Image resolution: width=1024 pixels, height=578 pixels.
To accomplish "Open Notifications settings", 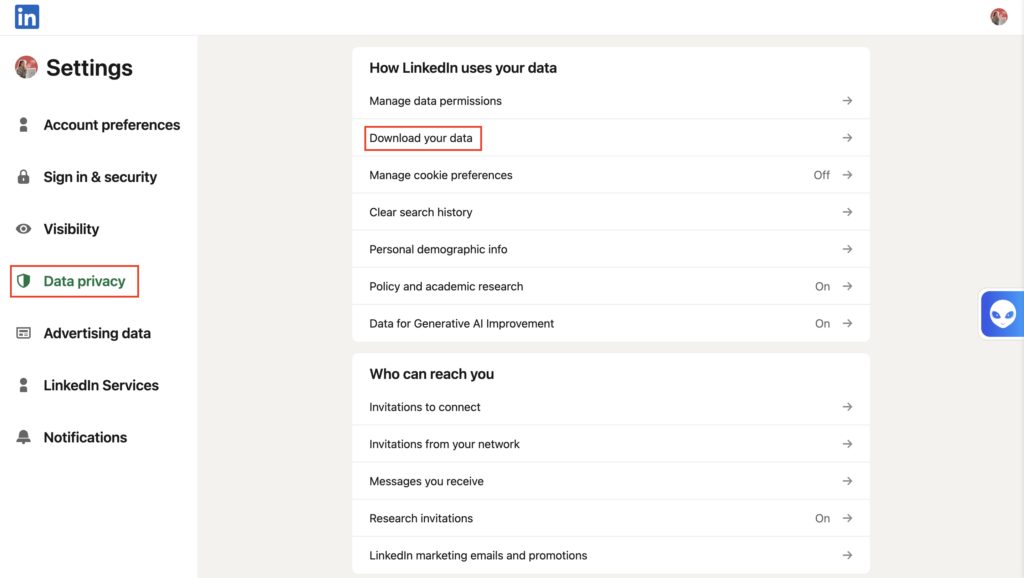I will pyautogui.click(x=85, y=438).
